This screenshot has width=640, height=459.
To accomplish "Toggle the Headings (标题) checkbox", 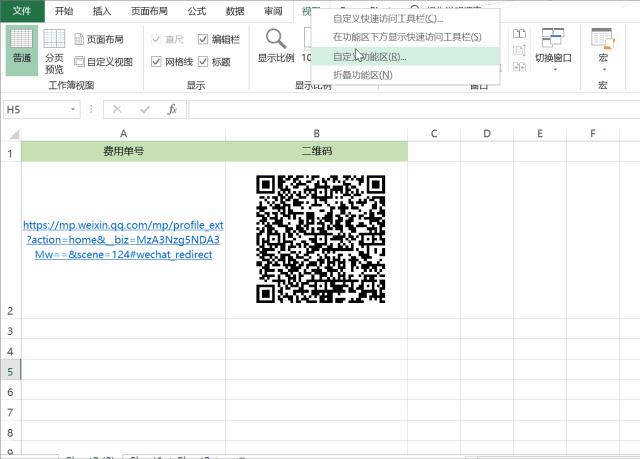I will [203, 62].
